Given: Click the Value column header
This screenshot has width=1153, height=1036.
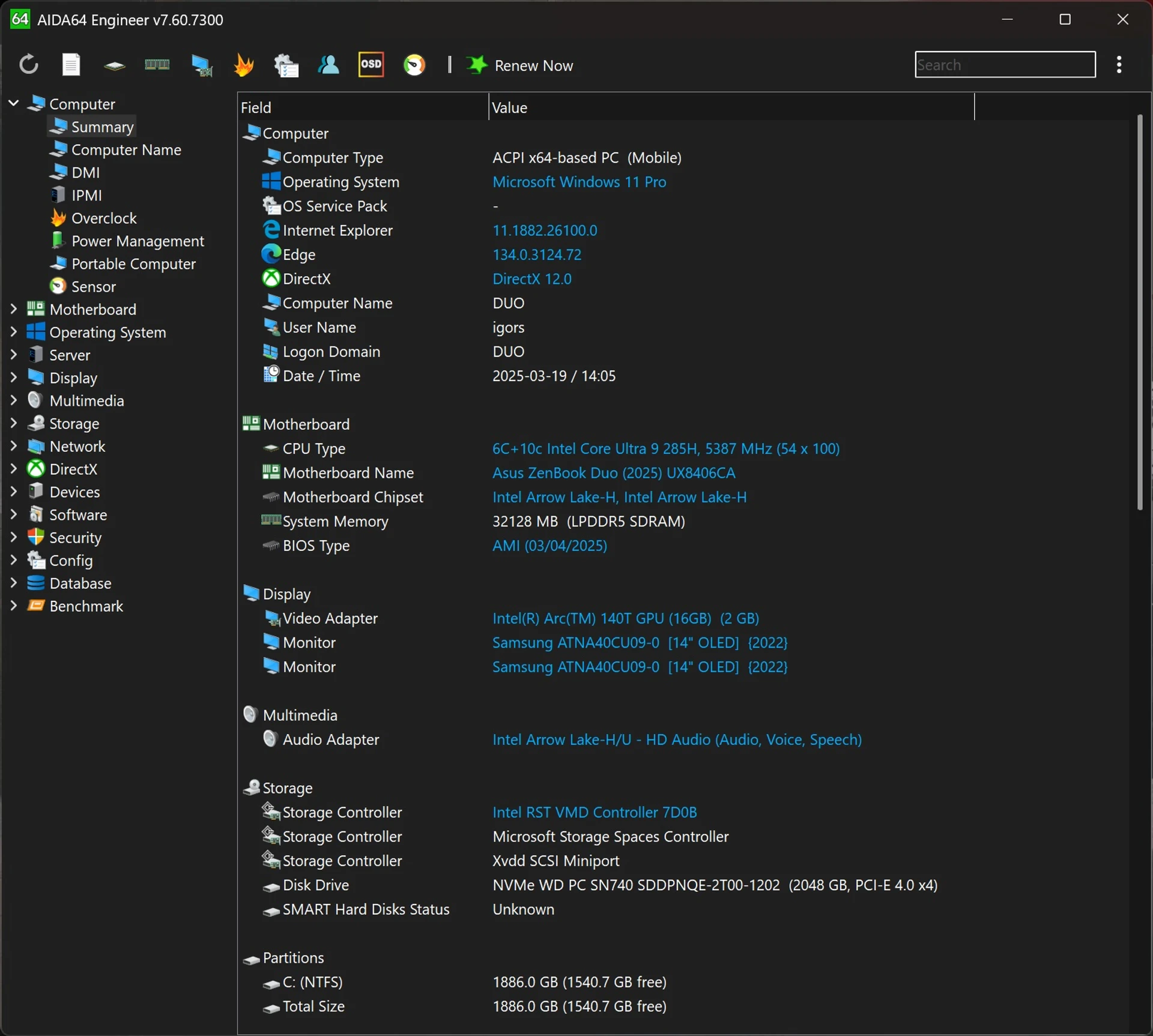Looking at the screenshot, I should pos(731,107).
